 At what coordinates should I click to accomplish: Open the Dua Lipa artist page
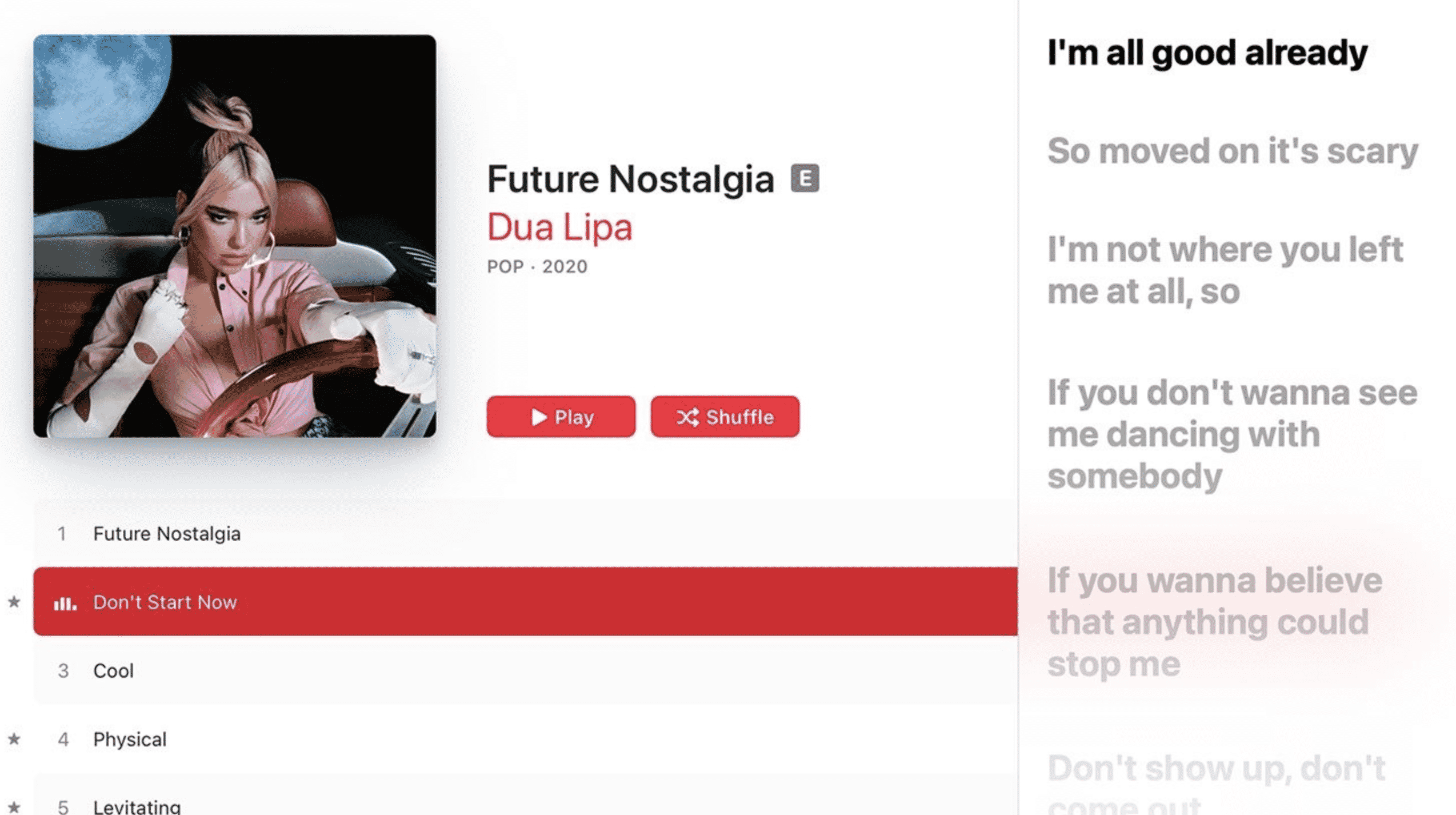click(x=559, y=227)
